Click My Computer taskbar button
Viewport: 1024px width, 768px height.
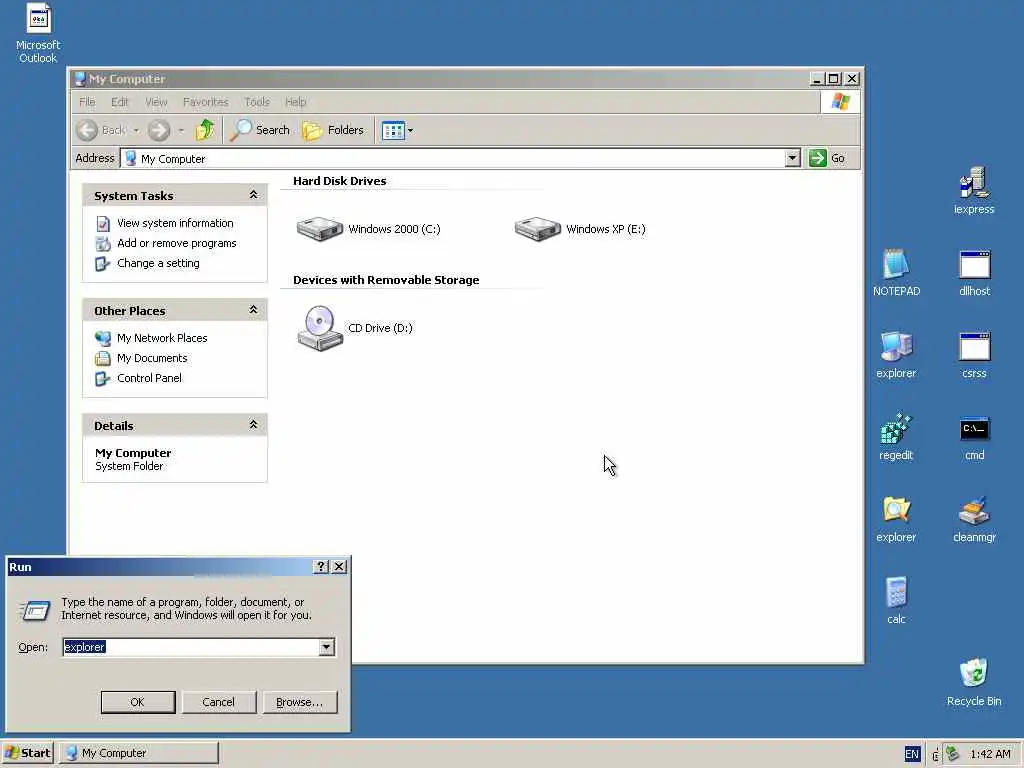[139, 753]
